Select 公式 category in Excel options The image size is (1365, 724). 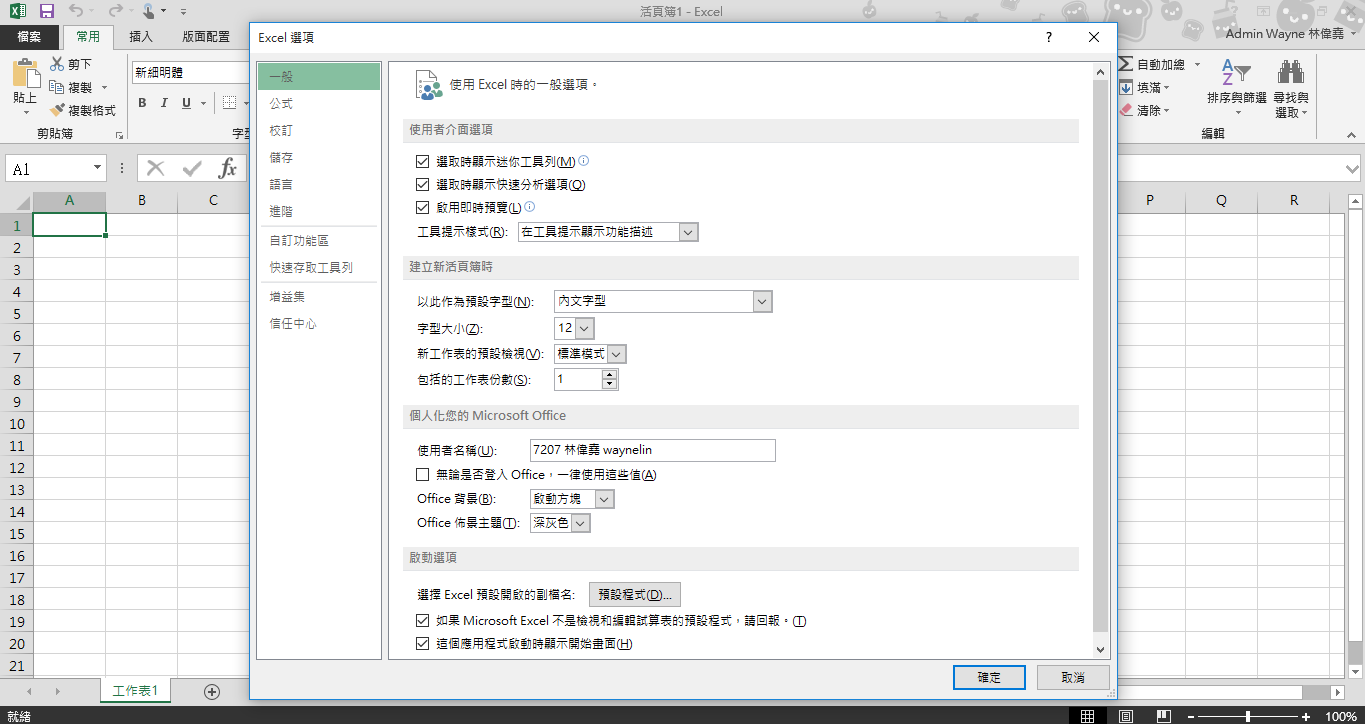[x=318, y=104]
